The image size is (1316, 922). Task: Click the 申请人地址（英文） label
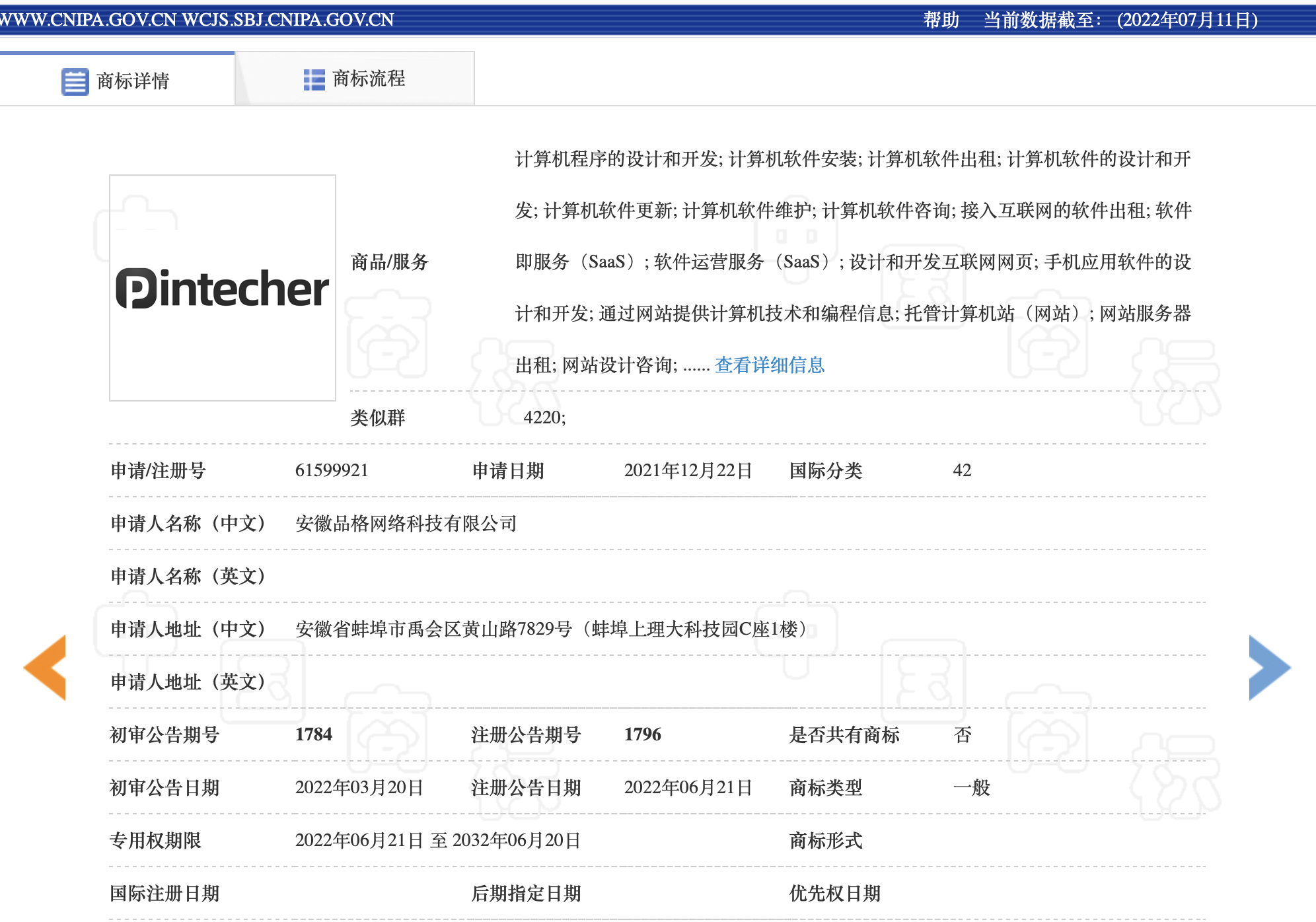pos(190,682)
